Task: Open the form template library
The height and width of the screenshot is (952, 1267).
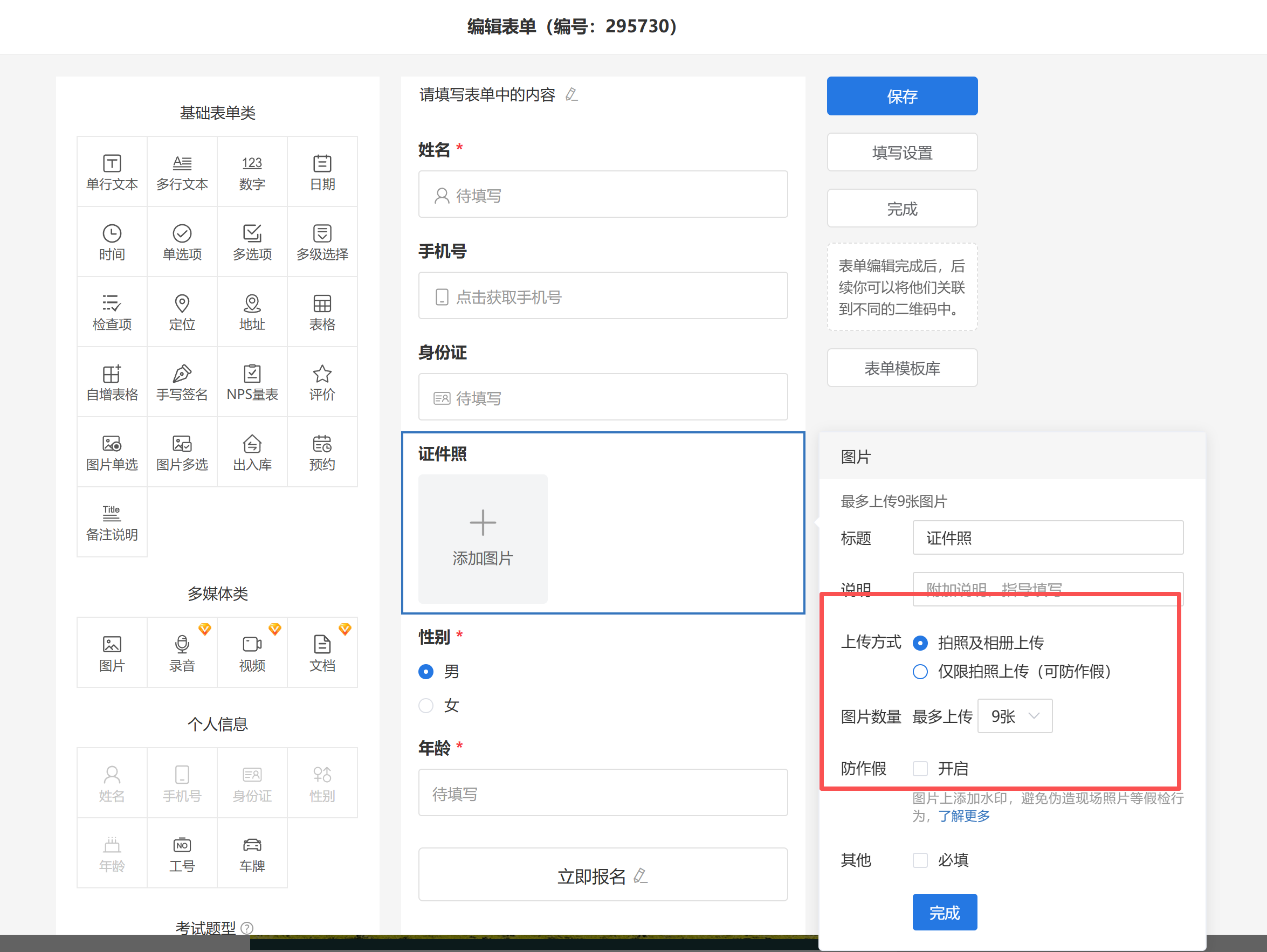Action: click(x=901, y=368)
